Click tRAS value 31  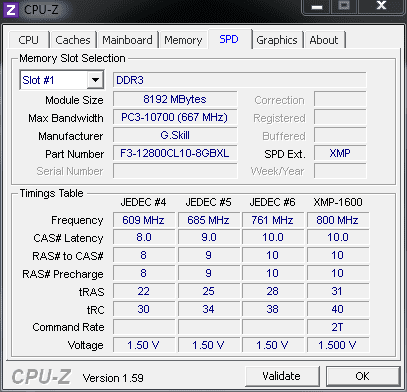coord(338,291)
